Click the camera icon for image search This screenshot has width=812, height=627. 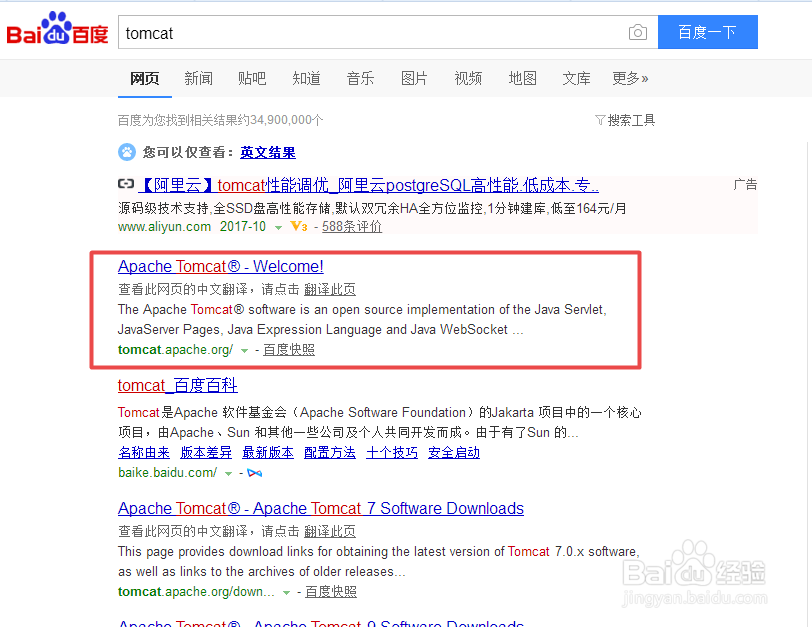tap(638, 32)
